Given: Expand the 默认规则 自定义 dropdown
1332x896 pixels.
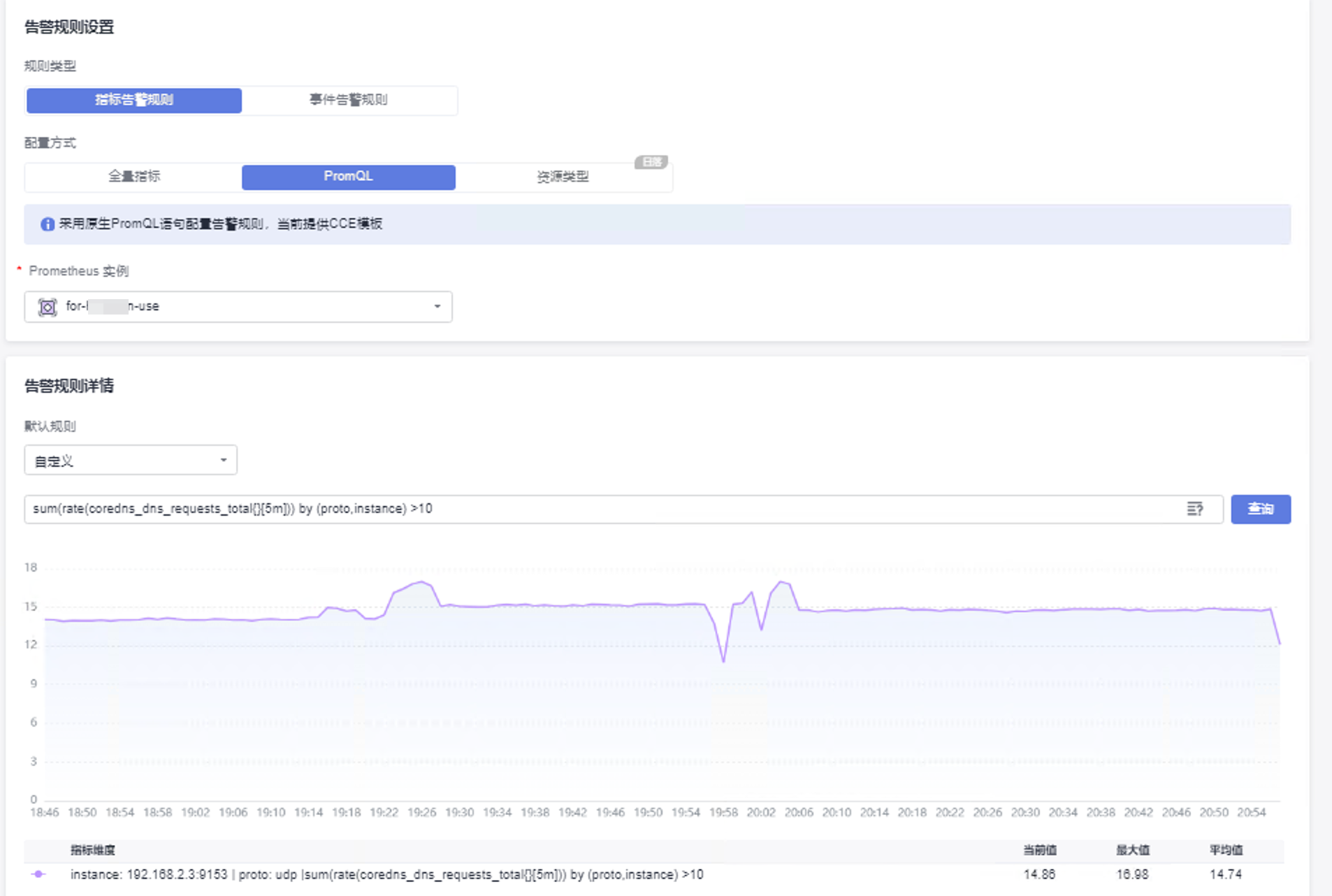Looking at the screenshot, I should click(131, 461).
